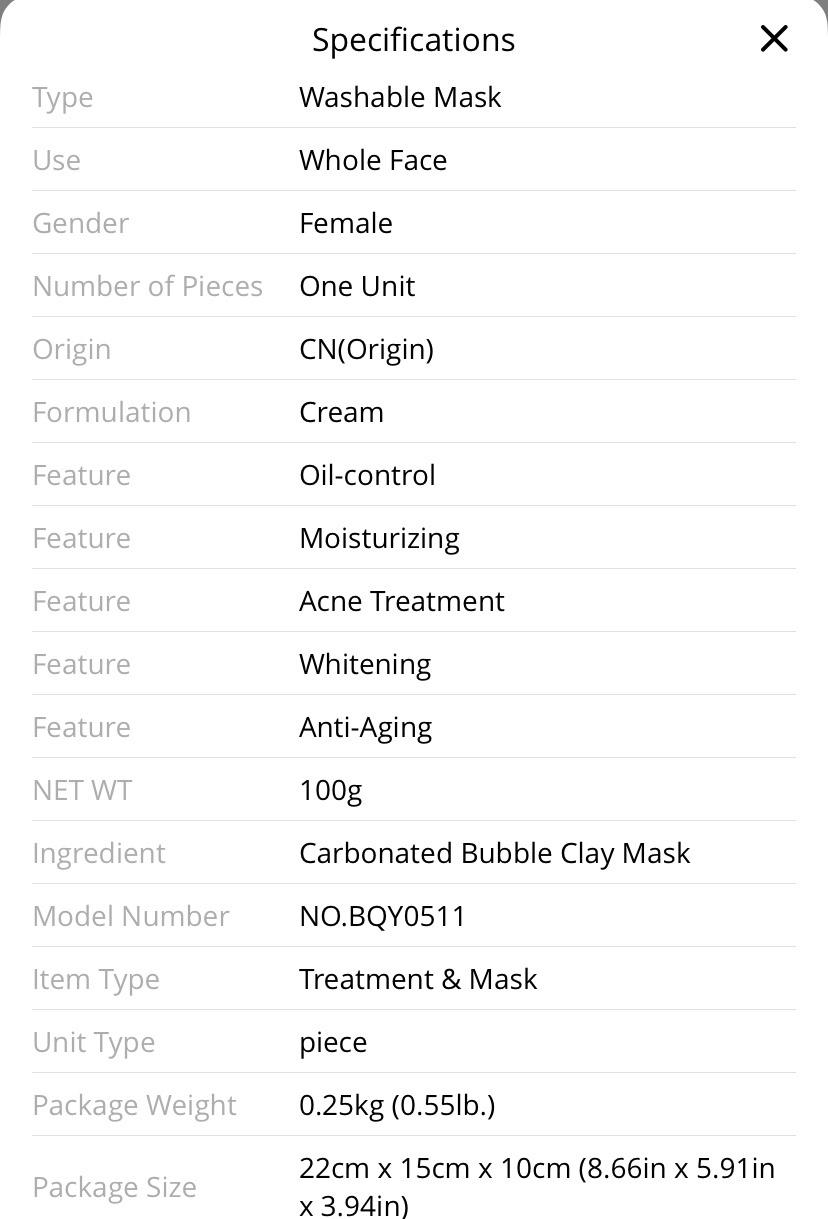Tap the One Unit pieces value

(x=357, y=286)
